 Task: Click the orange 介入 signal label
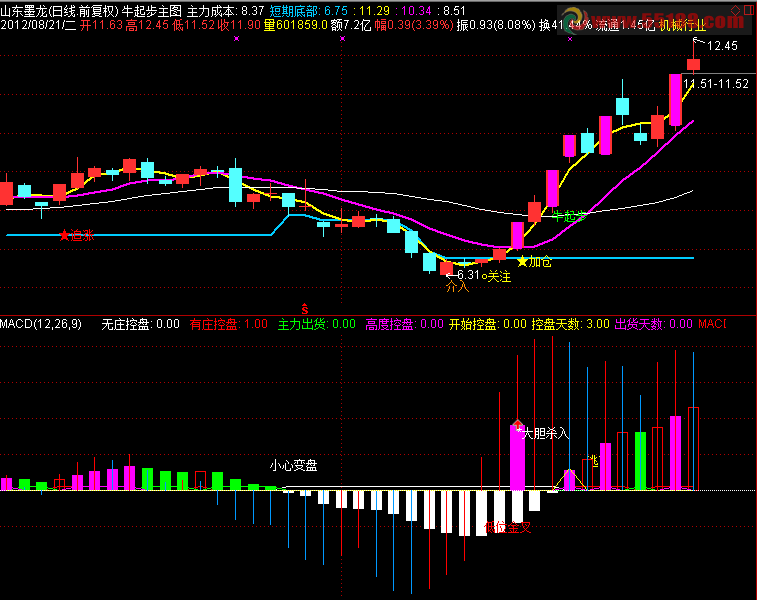(457, 287)
